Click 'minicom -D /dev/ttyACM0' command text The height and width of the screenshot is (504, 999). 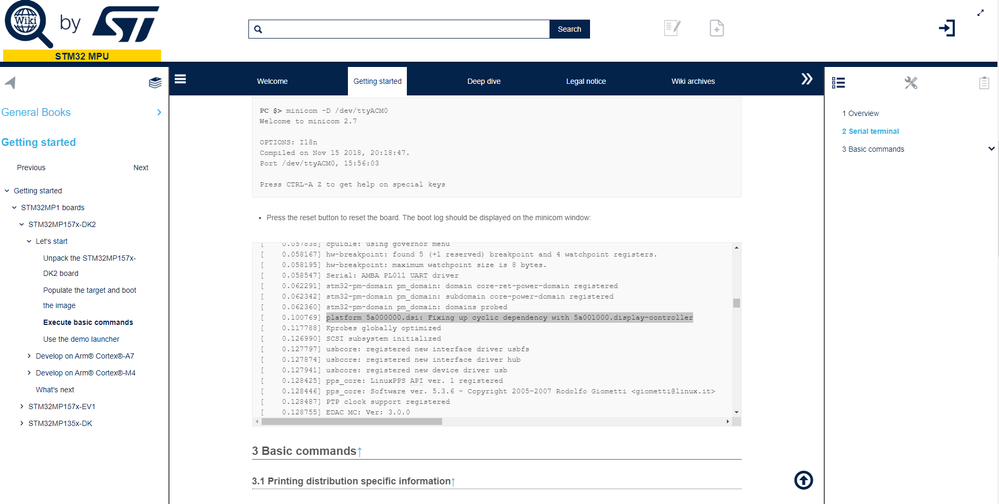coord(337,111)
